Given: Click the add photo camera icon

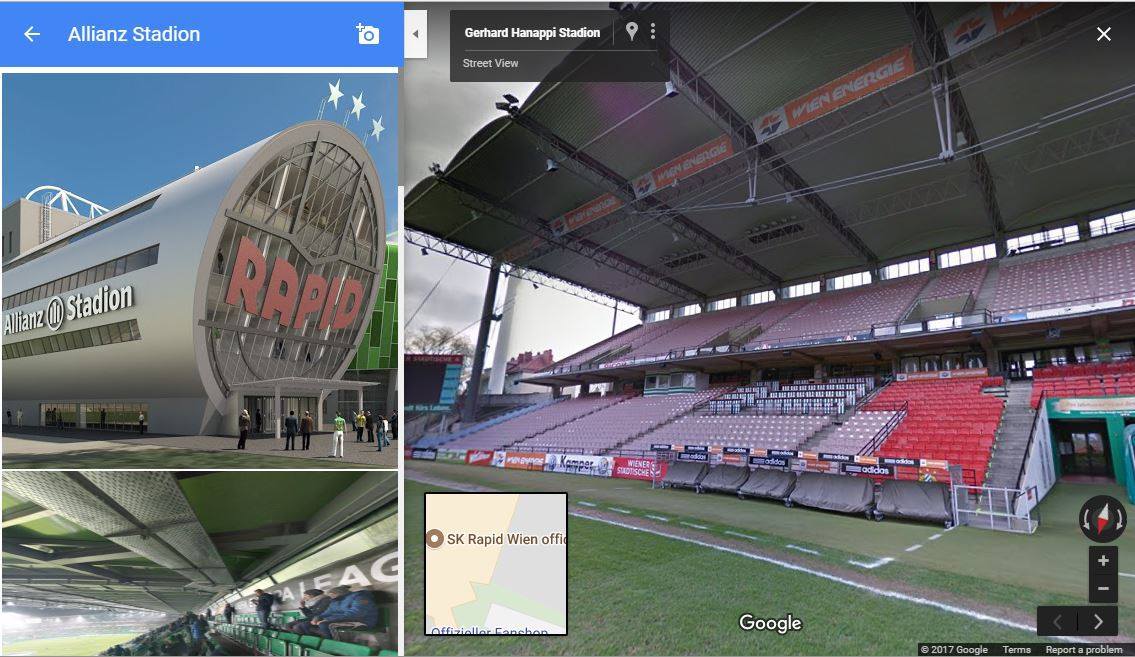Looking at the screenshot, I should (368, 34).
